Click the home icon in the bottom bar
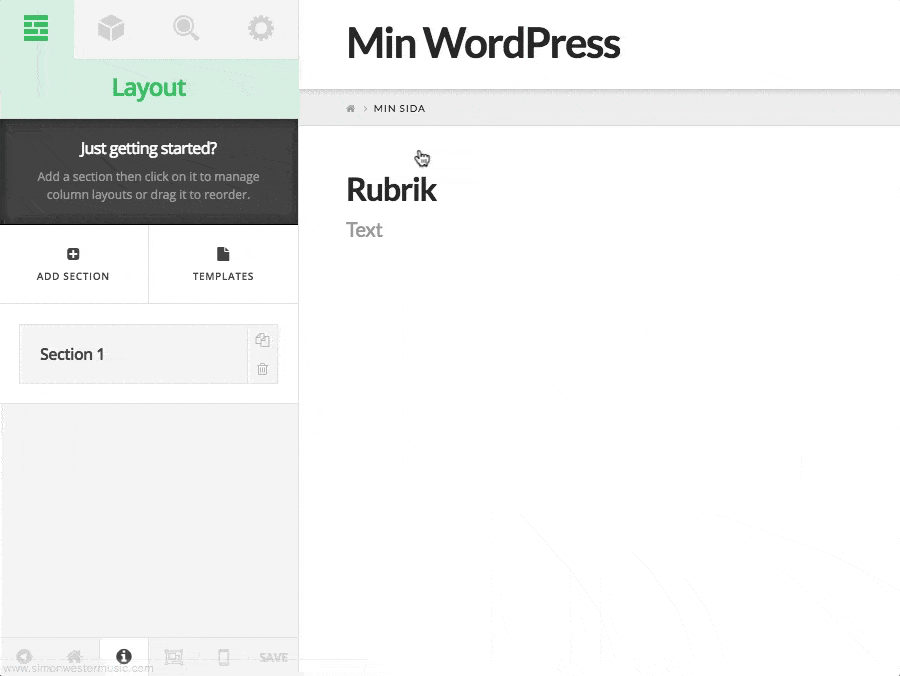 pyautogui.click(x=74, y=656)
